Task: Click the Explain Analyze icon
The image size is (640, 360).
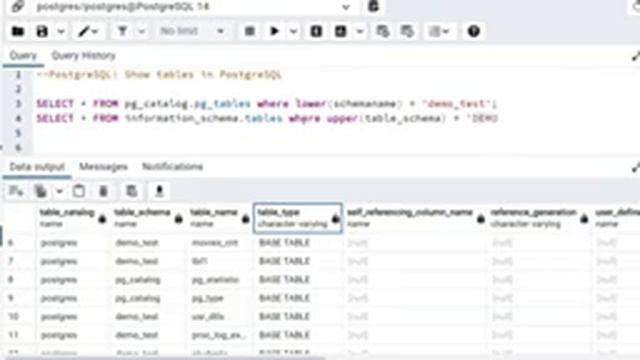Action: pos(340,31)
